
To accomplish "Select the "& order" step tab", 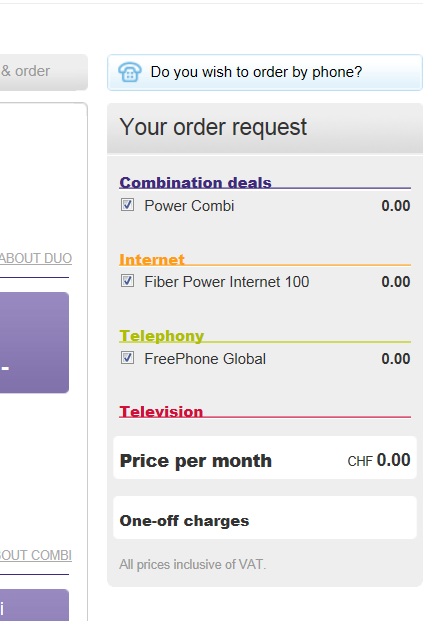I will coord(44,72).
